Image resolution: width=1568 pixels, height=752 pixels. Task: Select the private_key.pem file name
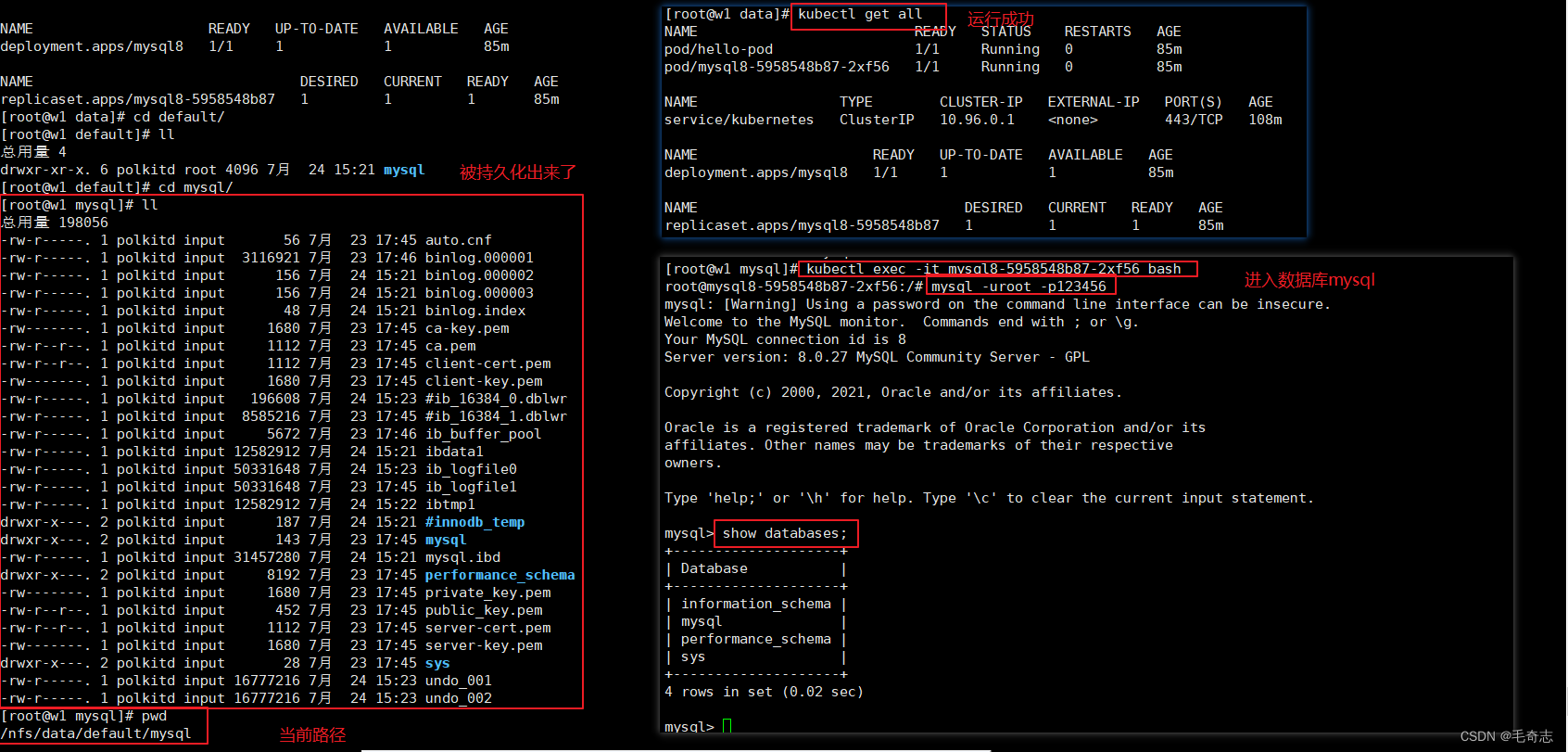487,593
